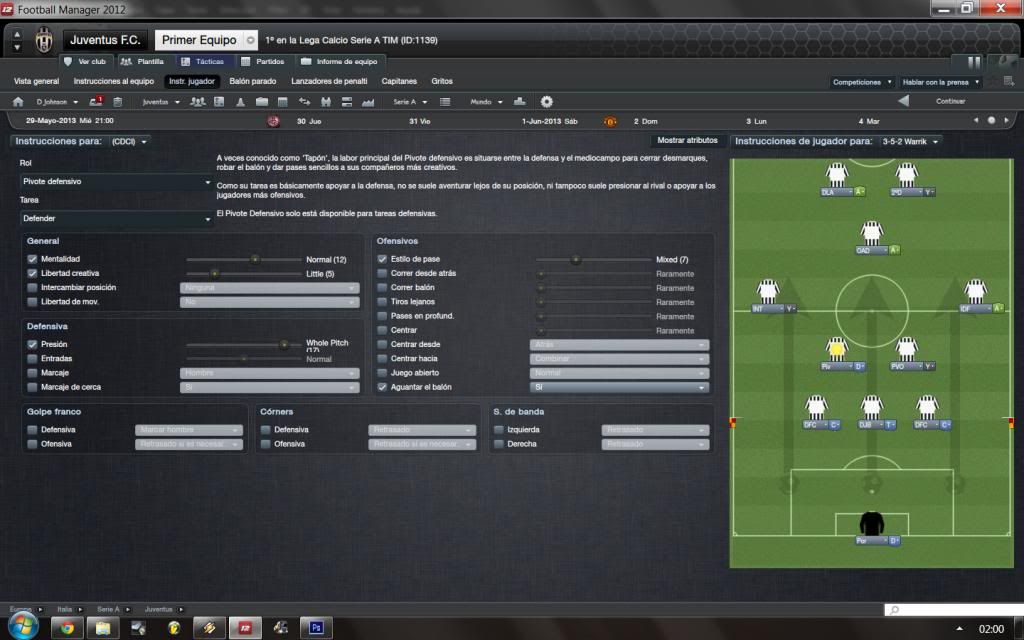Switch to the Plantilla tab
The width and height of the screenshot is (1024, 640).
click(x=143, y=61)
